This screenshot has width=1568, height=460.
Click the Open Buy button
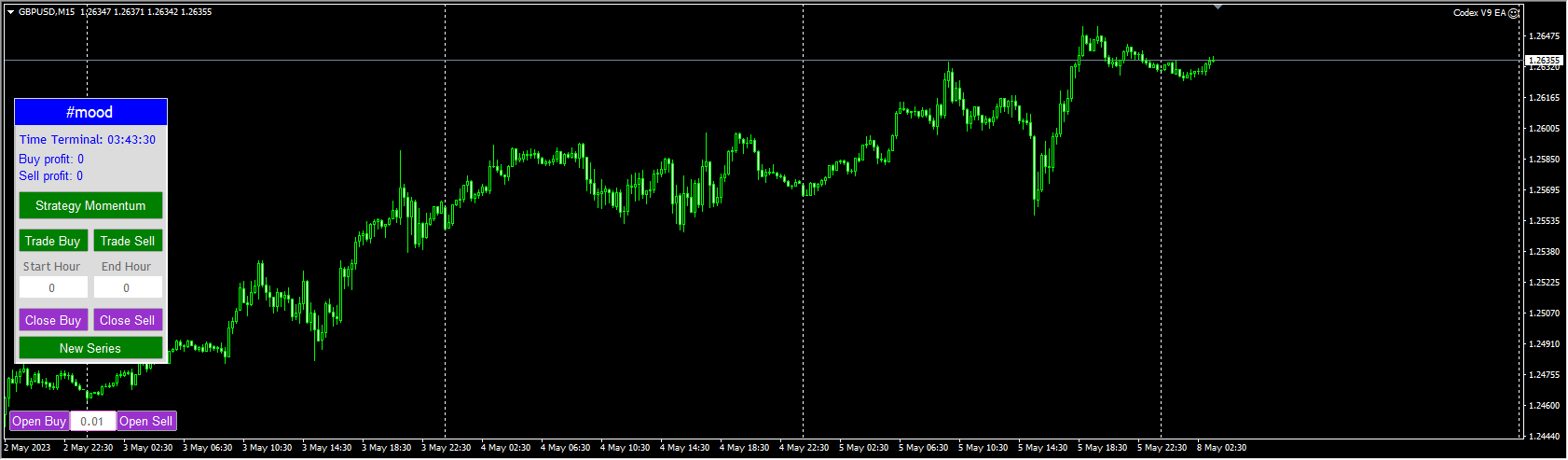pos(39,421)
